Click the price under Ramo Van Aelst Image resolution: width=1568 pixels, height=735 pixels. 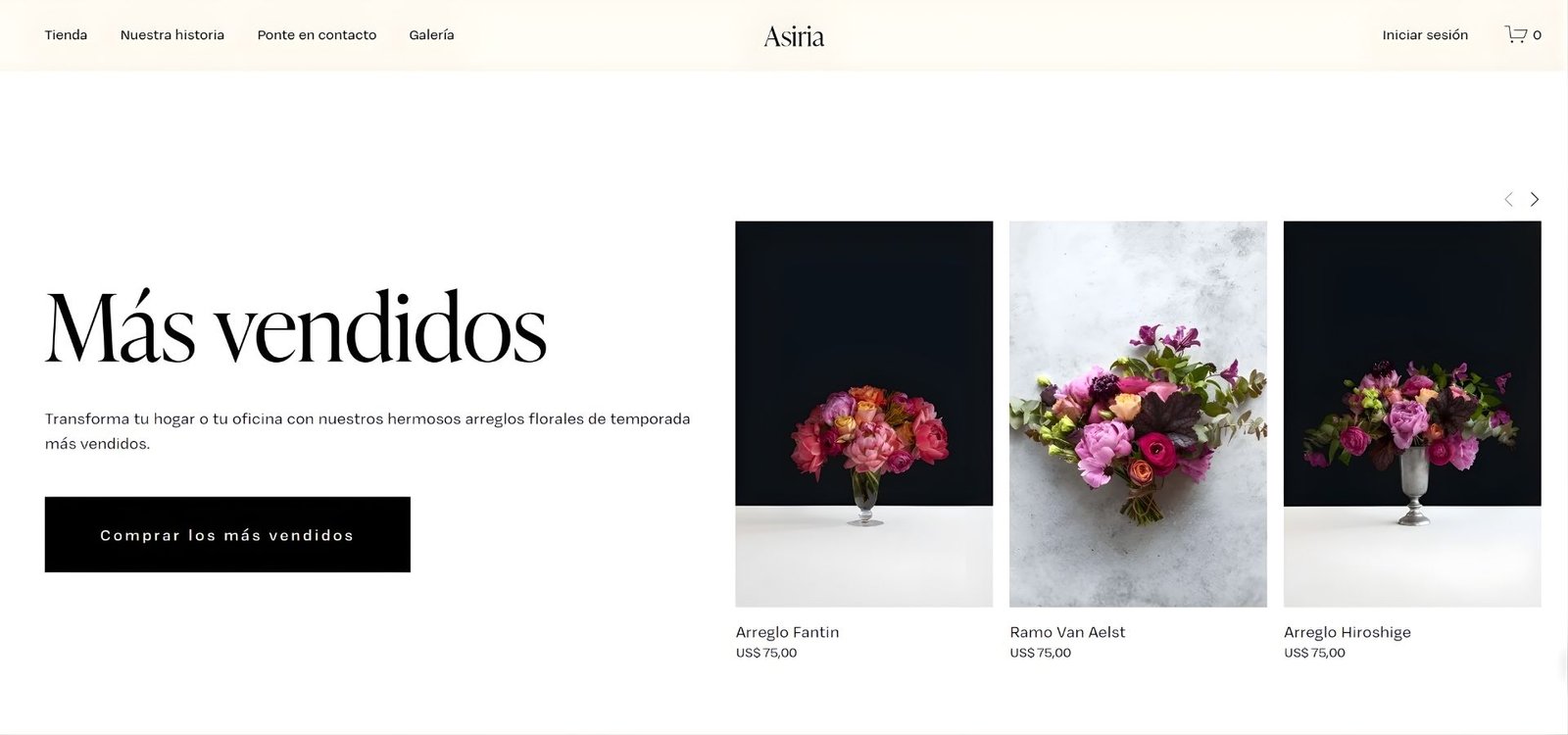point(1041,653)
